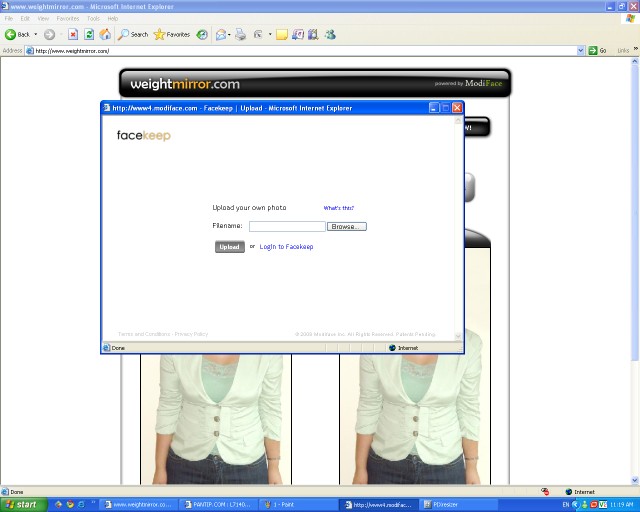This screenshot has height=512, width=640.
Task: Switch to the PANTIP.COM taskbar window
Action: pos(218,505)
